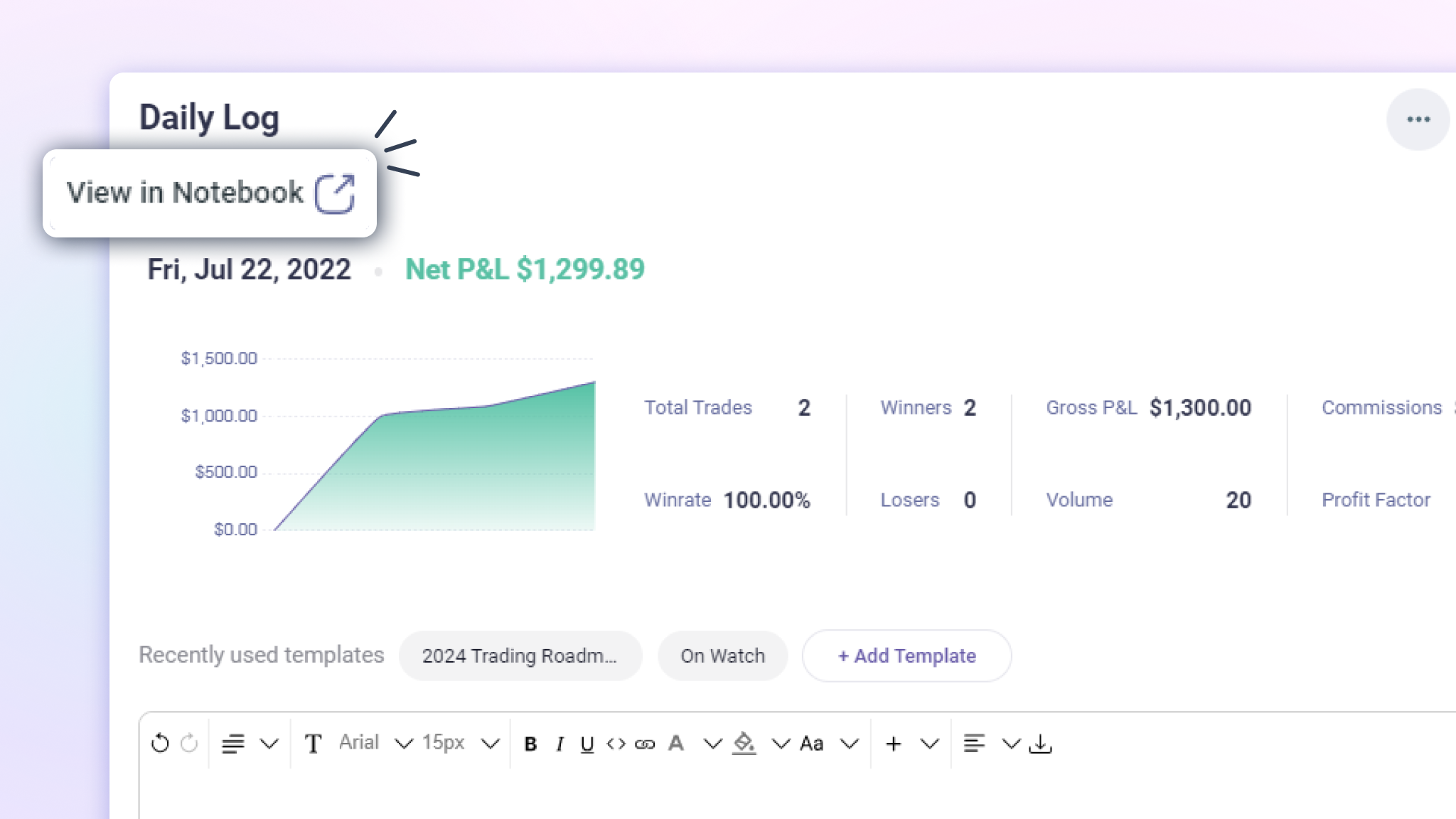
Task: Select the 2024 Trading Roadmap template
Action: click(x=520, y=655)
